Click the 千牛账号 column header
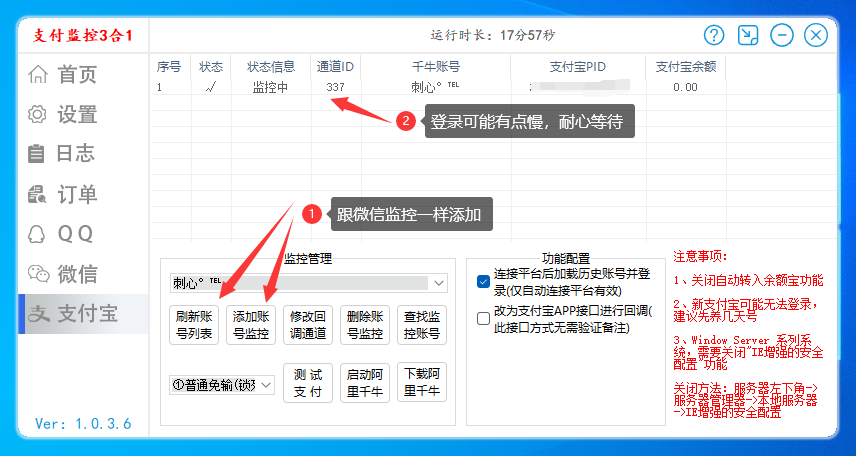Viewport: 856px width, 456px height. coord(436,67)
